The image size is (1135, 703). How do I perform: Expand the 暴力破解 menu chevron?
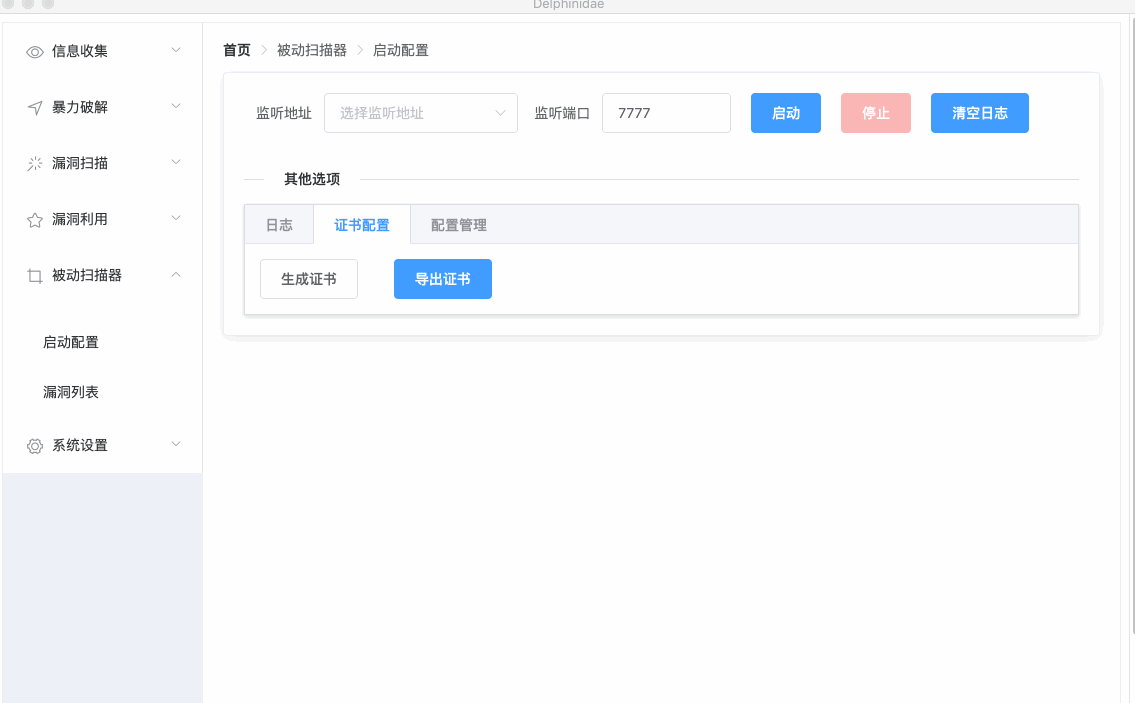point(176,106)
